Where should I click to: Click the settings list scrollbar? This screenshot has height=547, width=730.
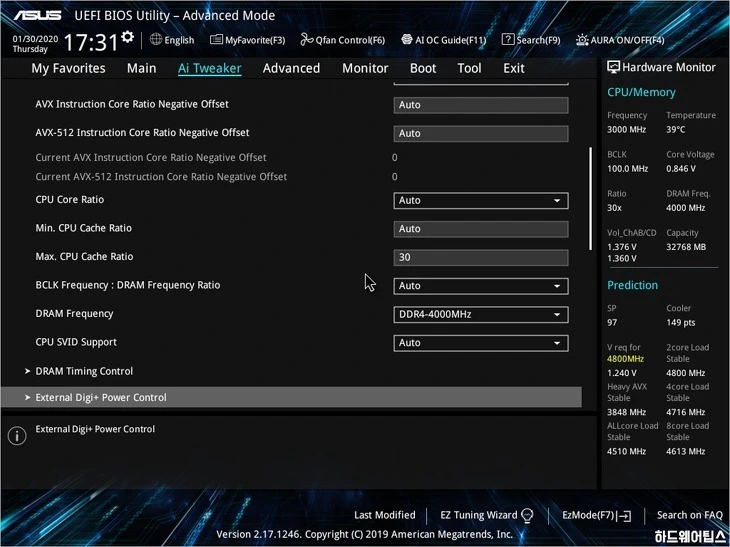click(x=590, y=199)
